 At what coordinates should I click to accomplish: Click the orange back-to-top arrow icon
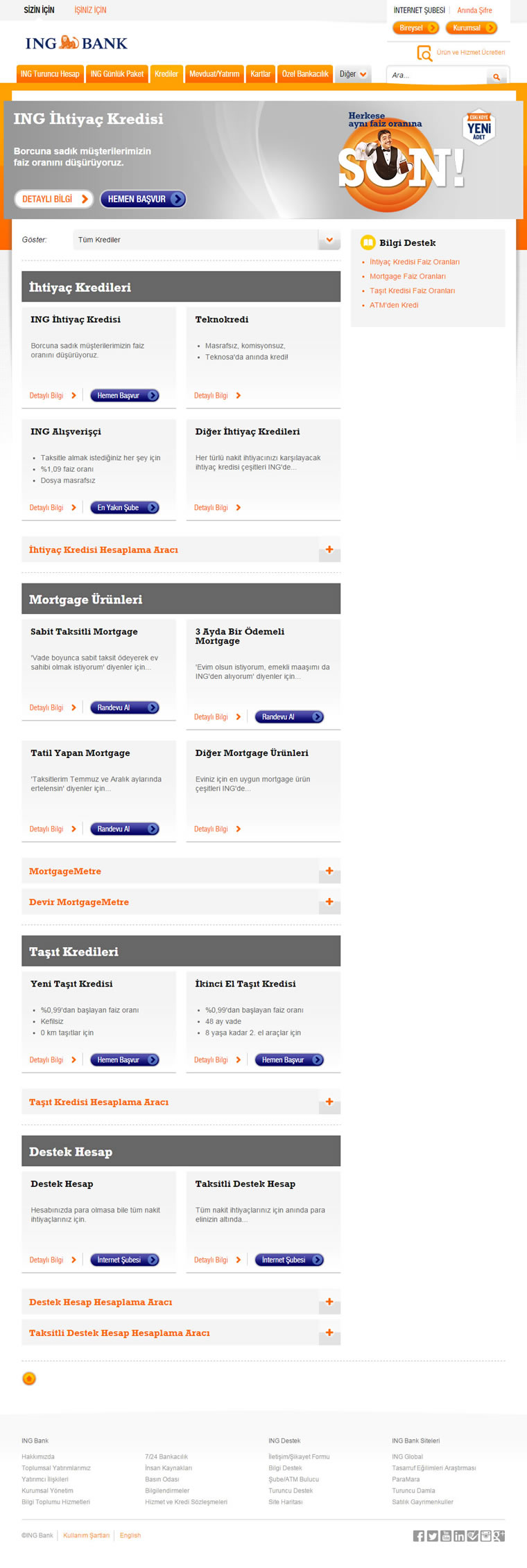tap(29, 1378)
